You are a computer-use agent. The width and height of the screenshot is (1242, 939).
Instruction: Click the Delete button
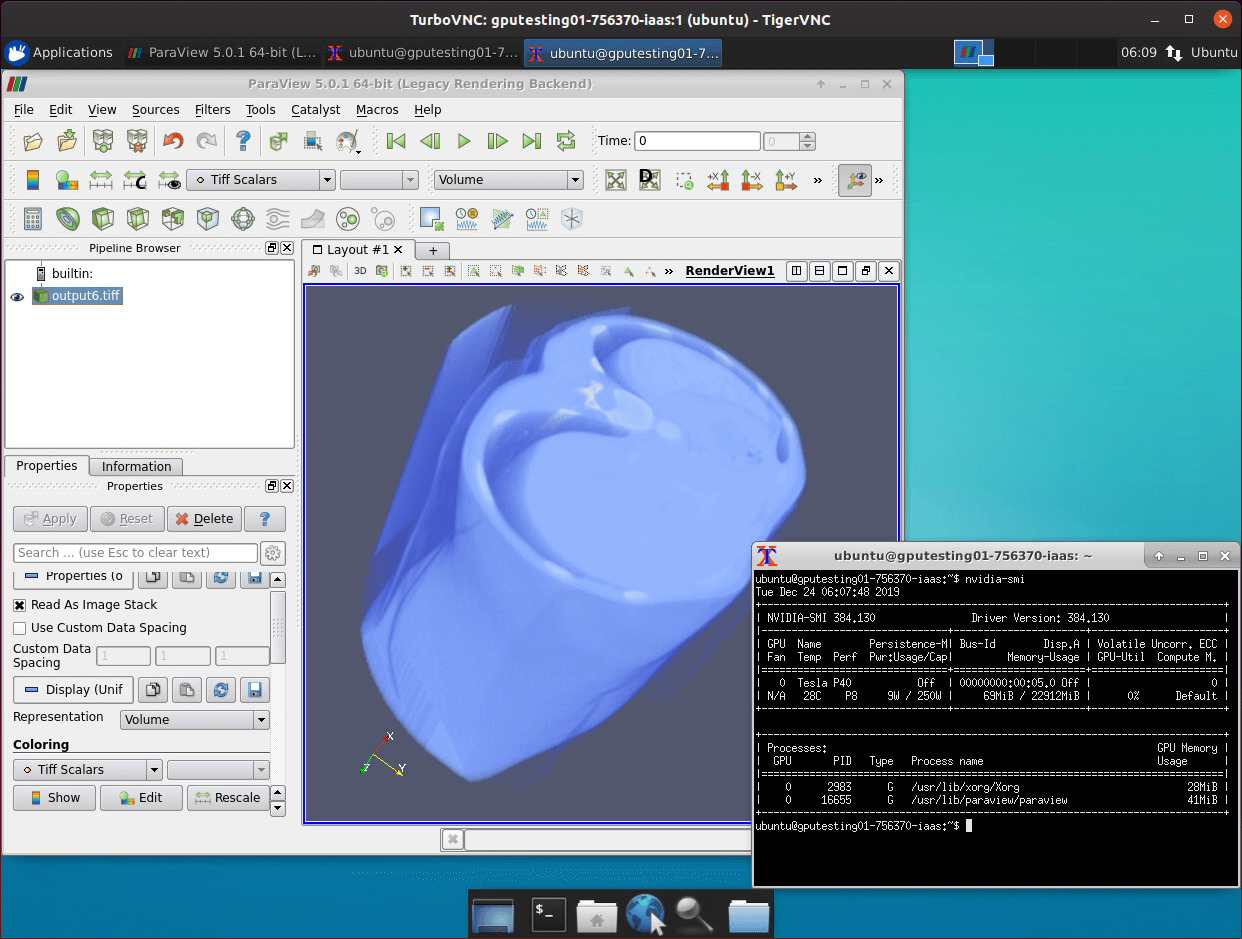204,519
